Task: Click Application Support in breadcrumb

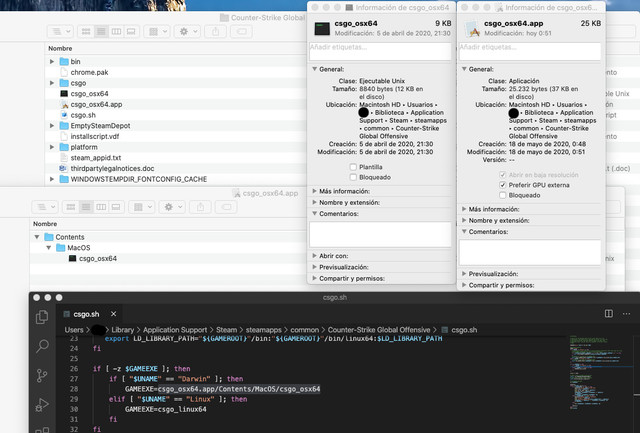Action: (175, 330)
